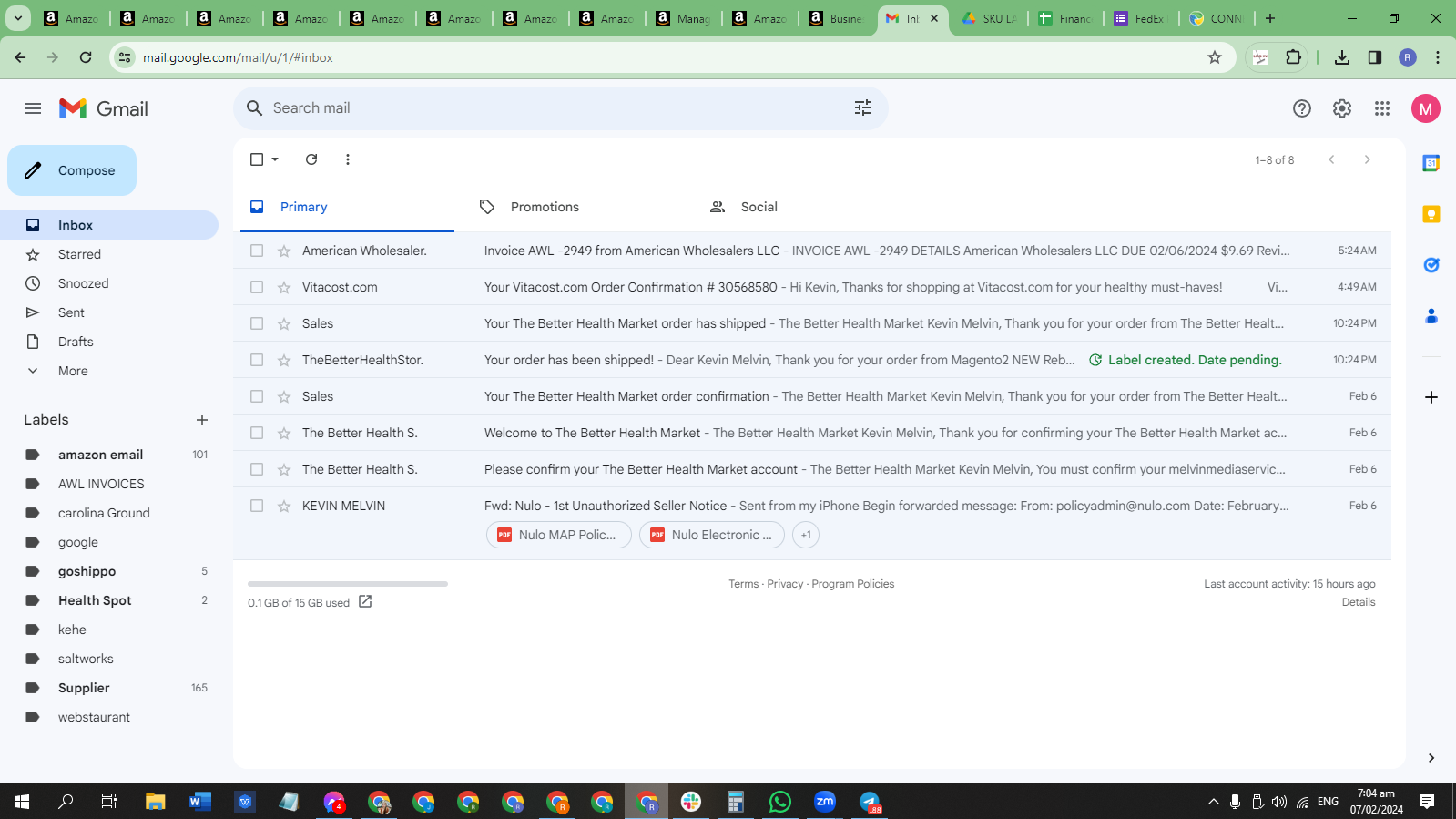
Task: Bookmark this page with star icon
Action: tap(1215, 57)
